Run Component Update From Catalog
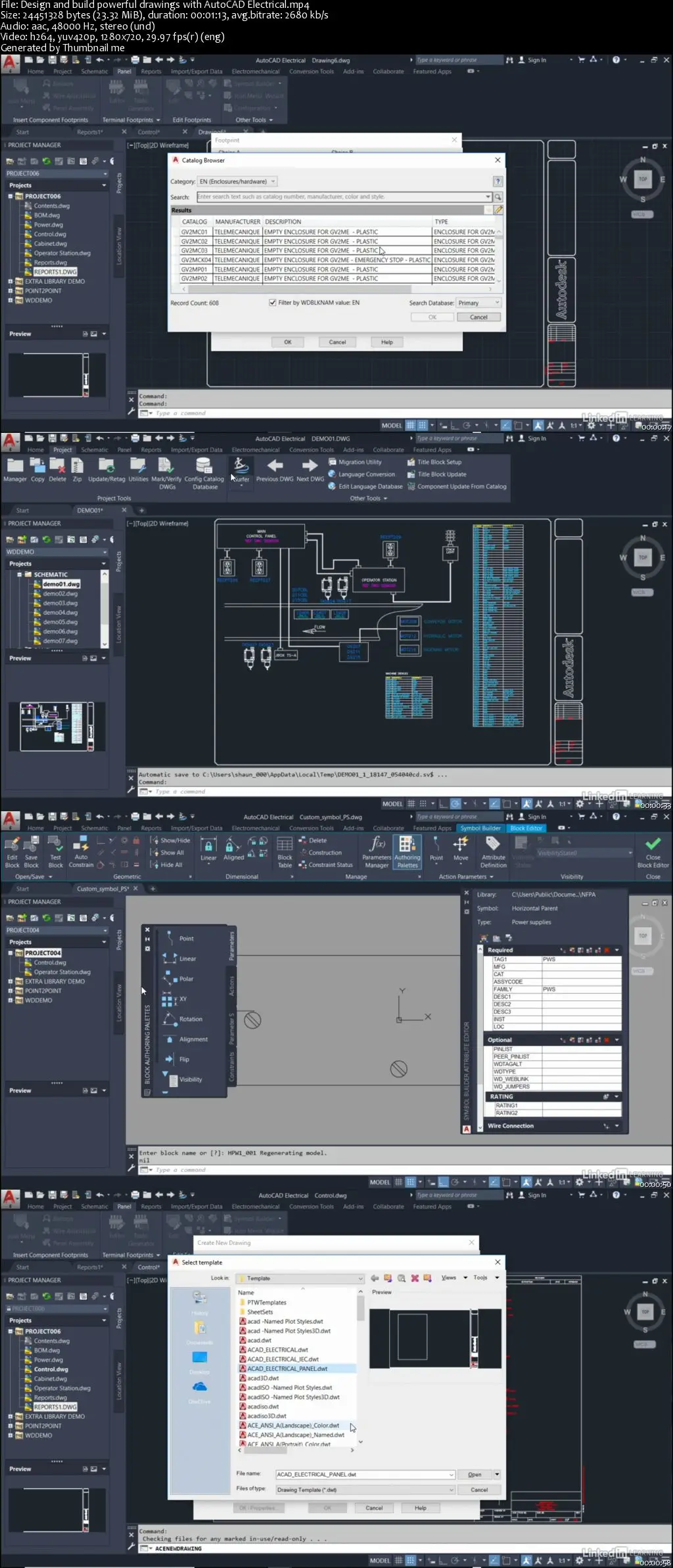 (457, 487)
